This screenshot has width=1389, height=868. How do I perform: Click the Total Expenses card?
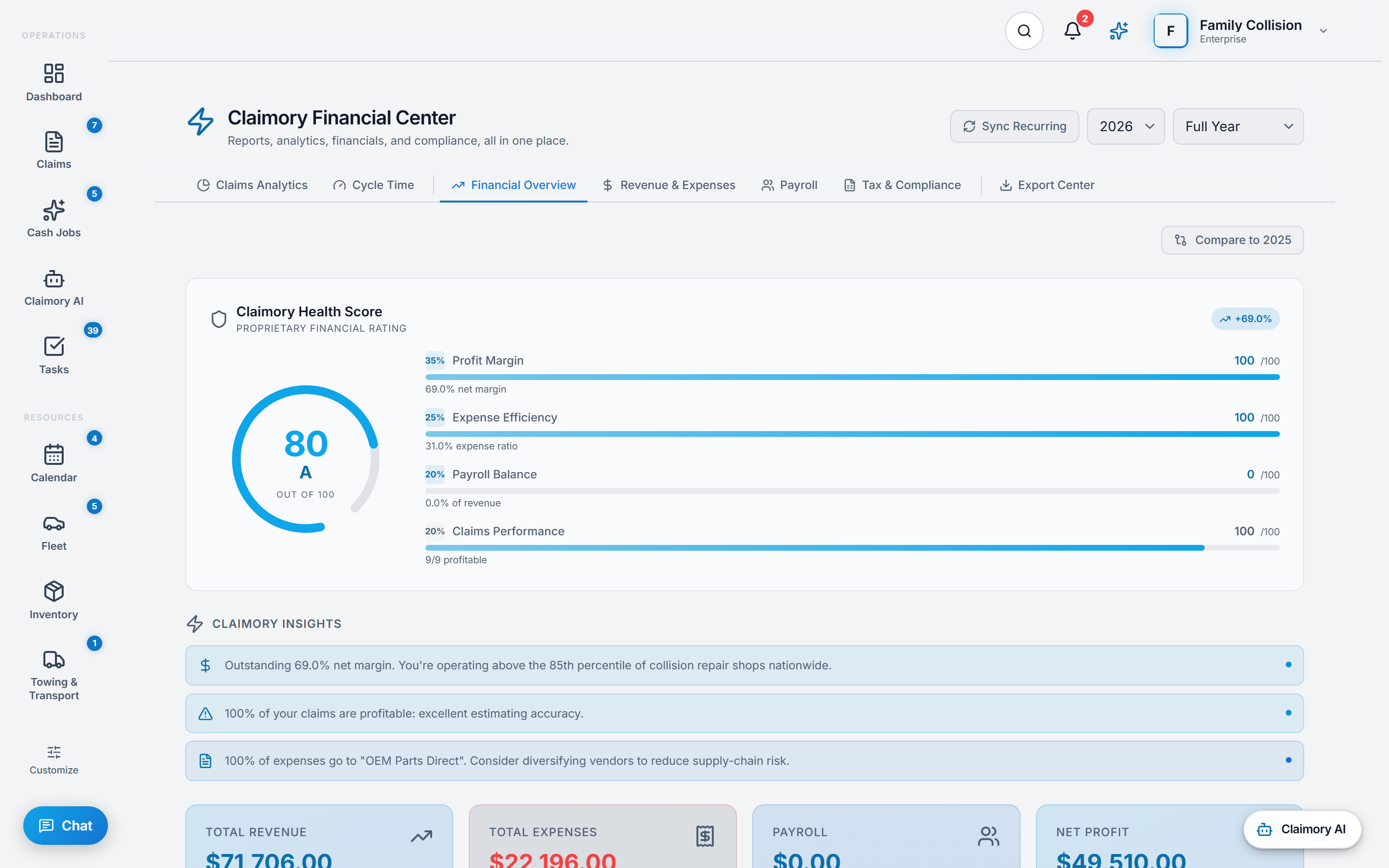point(603,837)
